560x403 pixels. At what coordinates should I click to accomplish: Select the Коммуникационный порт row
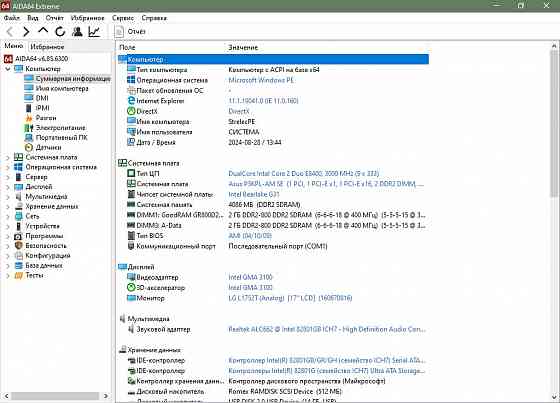[273, 246]
